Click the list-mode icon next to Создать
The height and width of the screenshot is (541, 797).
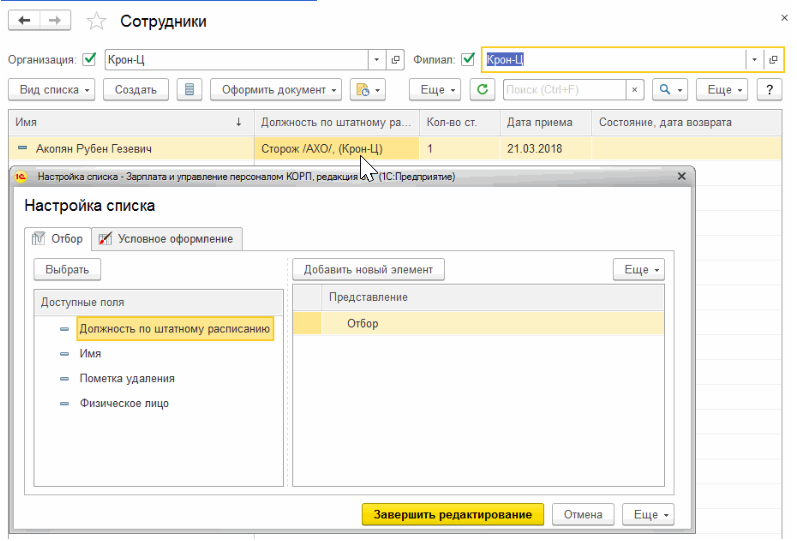point(190,90)
